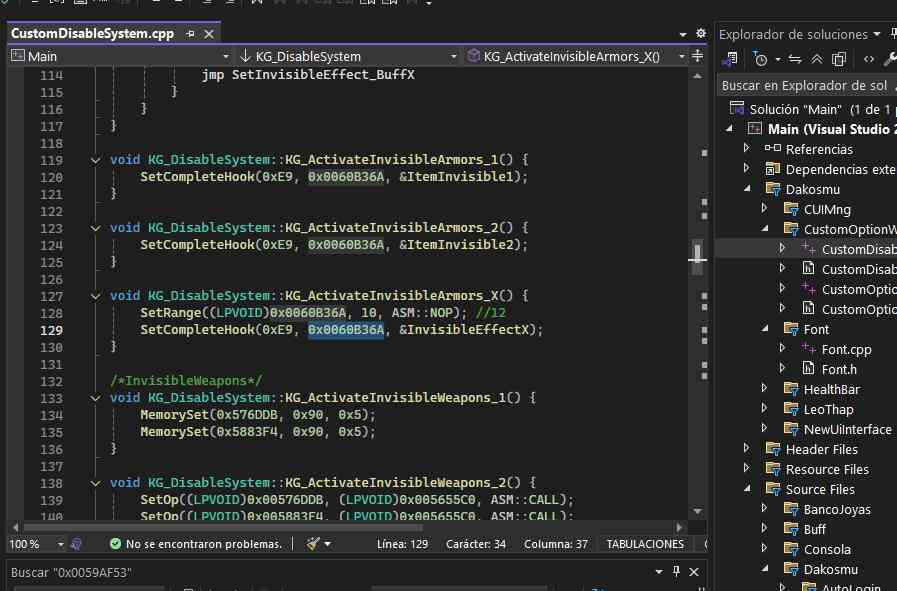This screenshot has height=591, width=897.
Task: Toggle sync with active document icon
Action: coord(795,59)
